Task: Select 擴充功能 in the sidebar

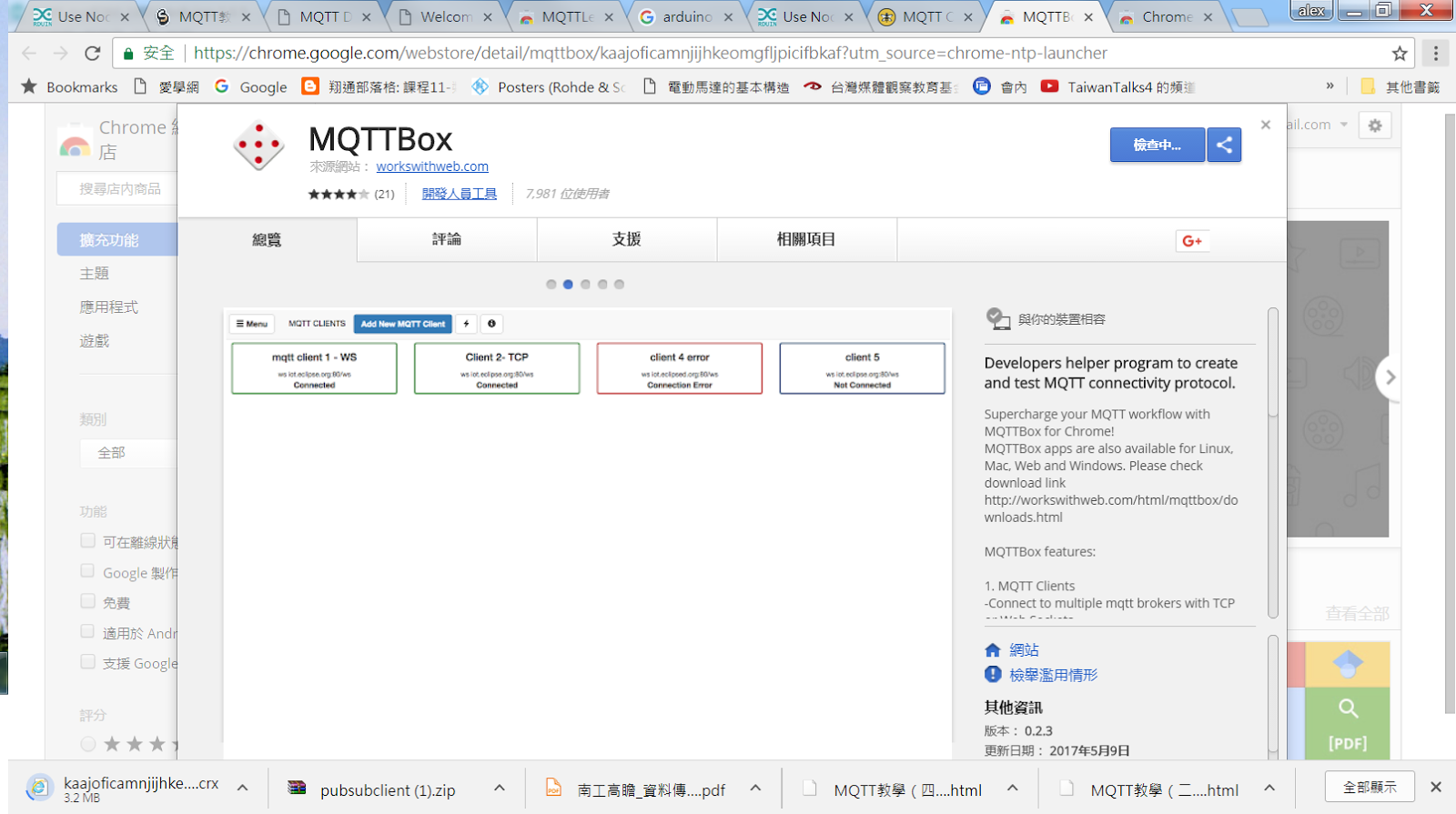Action: (117, 240)
